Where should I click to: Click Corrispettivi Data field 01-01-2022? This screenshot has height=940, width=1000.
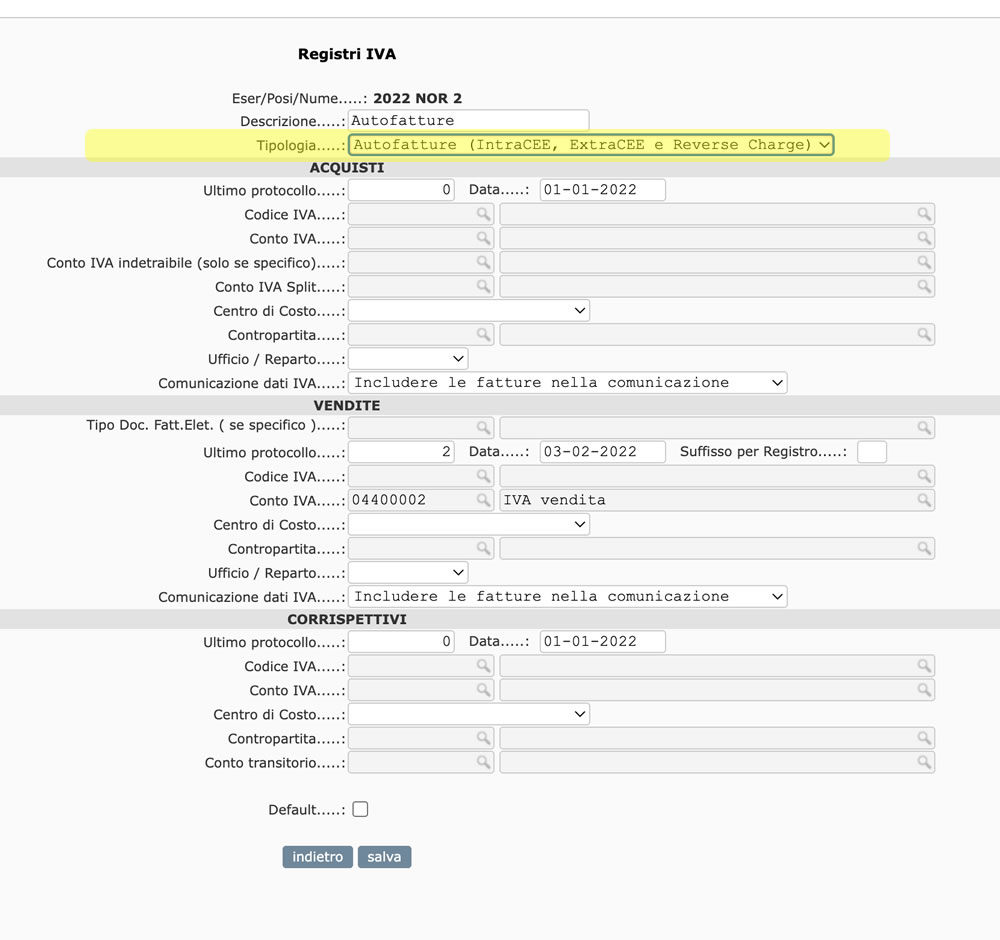tap(603, 642)
